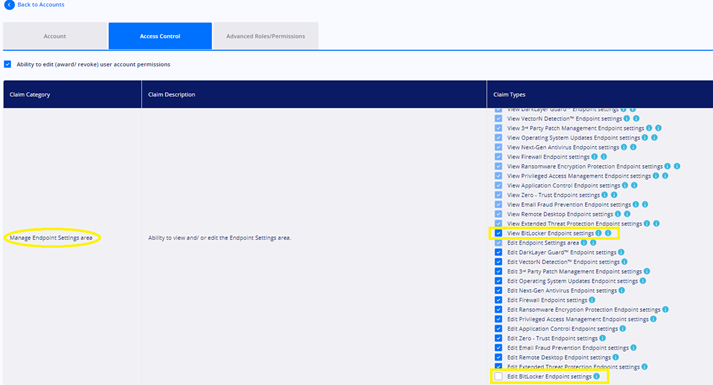Toggle Edit Application Control Endpoint settings checkbox

coord(498,329)
